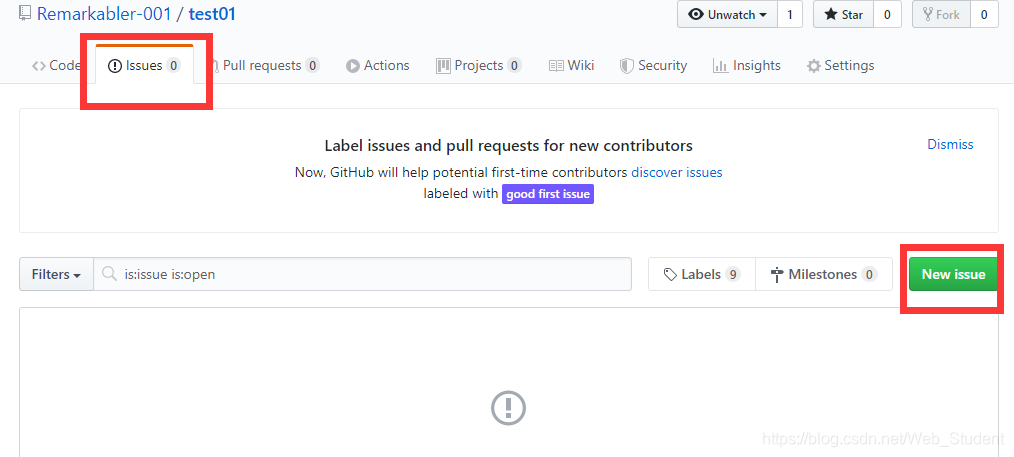1014x457 pixels.
Task: Click the fork icon in Fork button
Action: [x=929, y=14]
